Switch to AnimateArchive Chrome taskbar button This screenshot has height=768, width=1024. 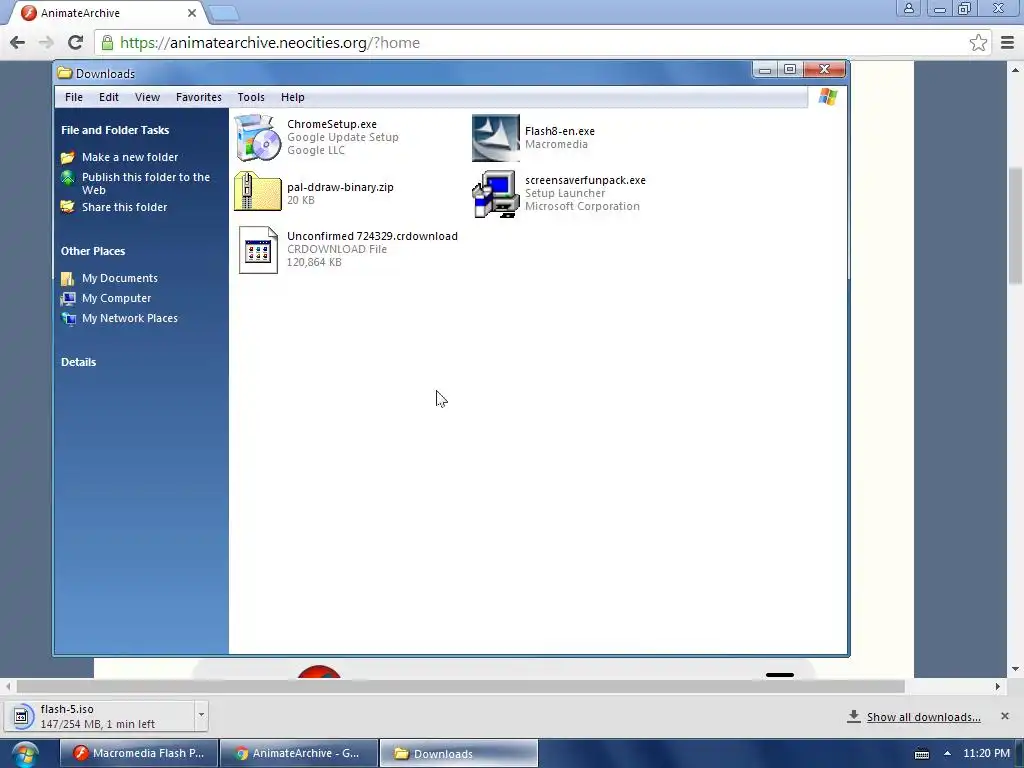click(299, 754)
